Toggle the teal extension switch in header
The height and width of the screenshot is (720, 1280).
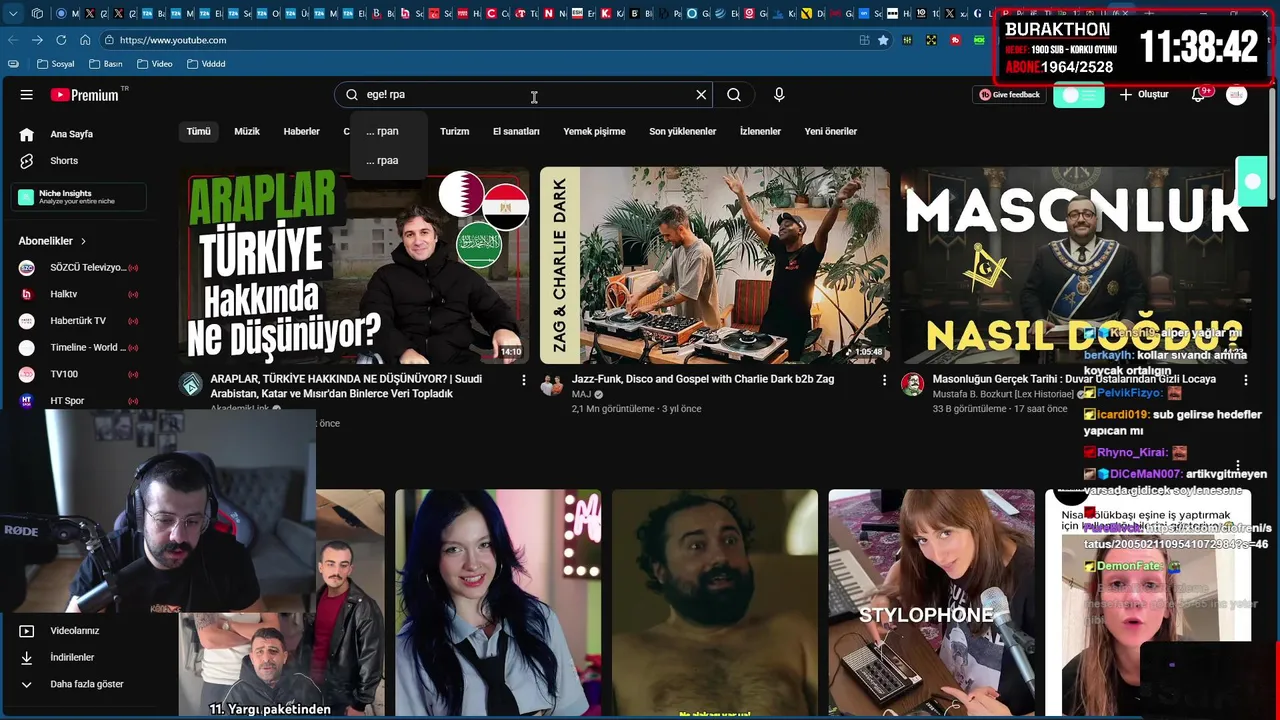1078,95
